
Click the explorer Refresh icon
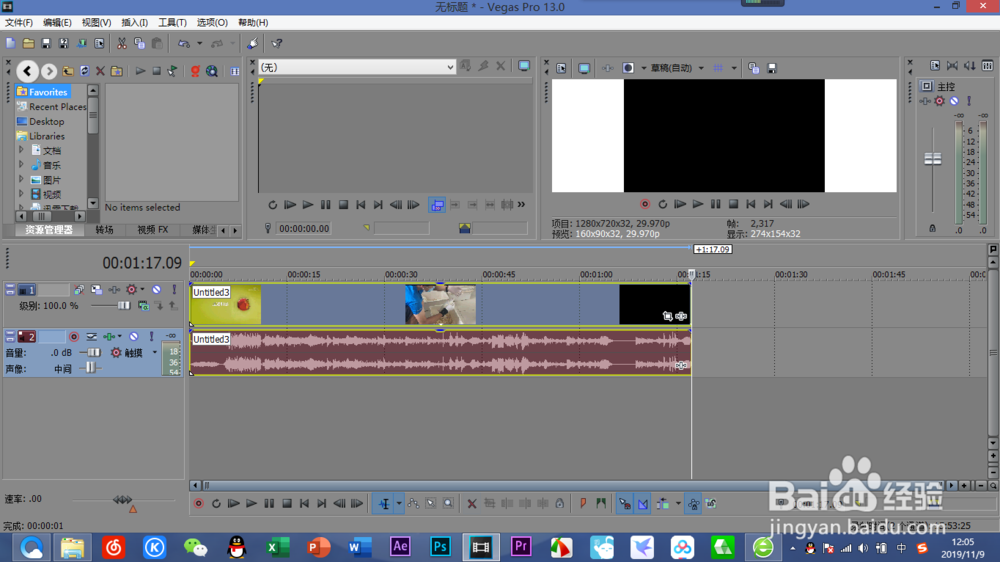pos(85,71)
